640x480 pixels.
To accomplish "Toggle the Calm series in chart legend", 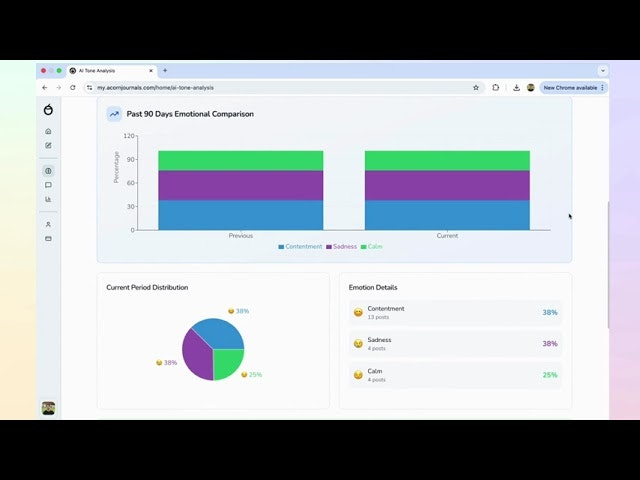I will [x=371, y=246].
